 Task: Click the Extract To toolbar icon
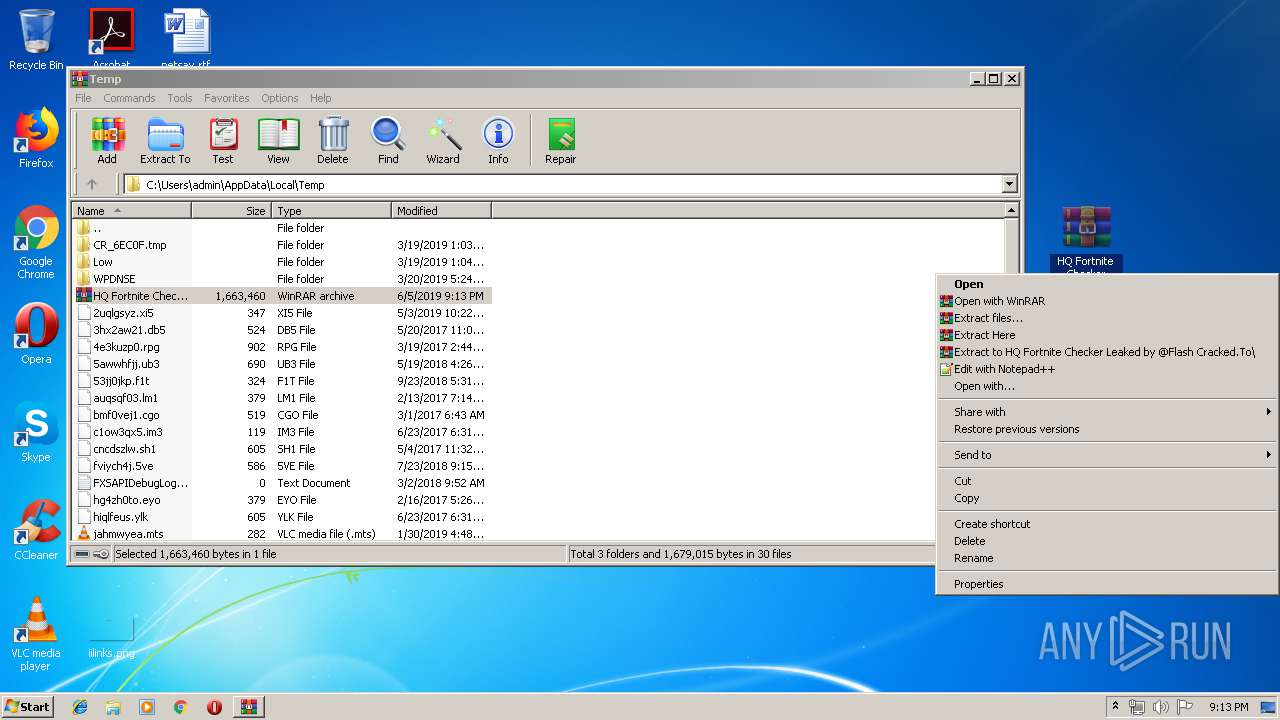(165, 141)
